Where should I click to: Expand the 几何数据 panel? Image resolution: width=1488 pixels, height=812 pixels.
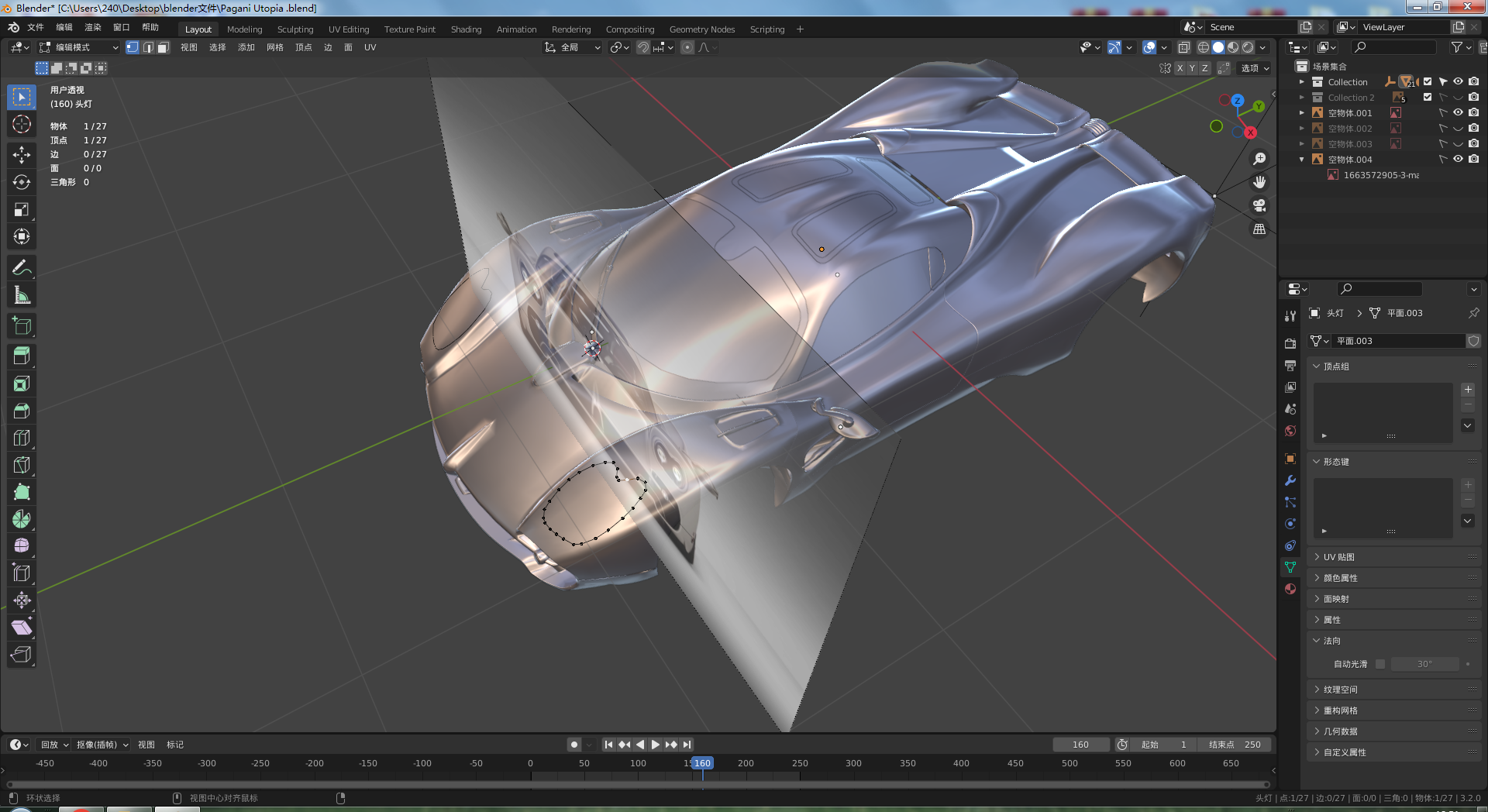click(1393, 731)
